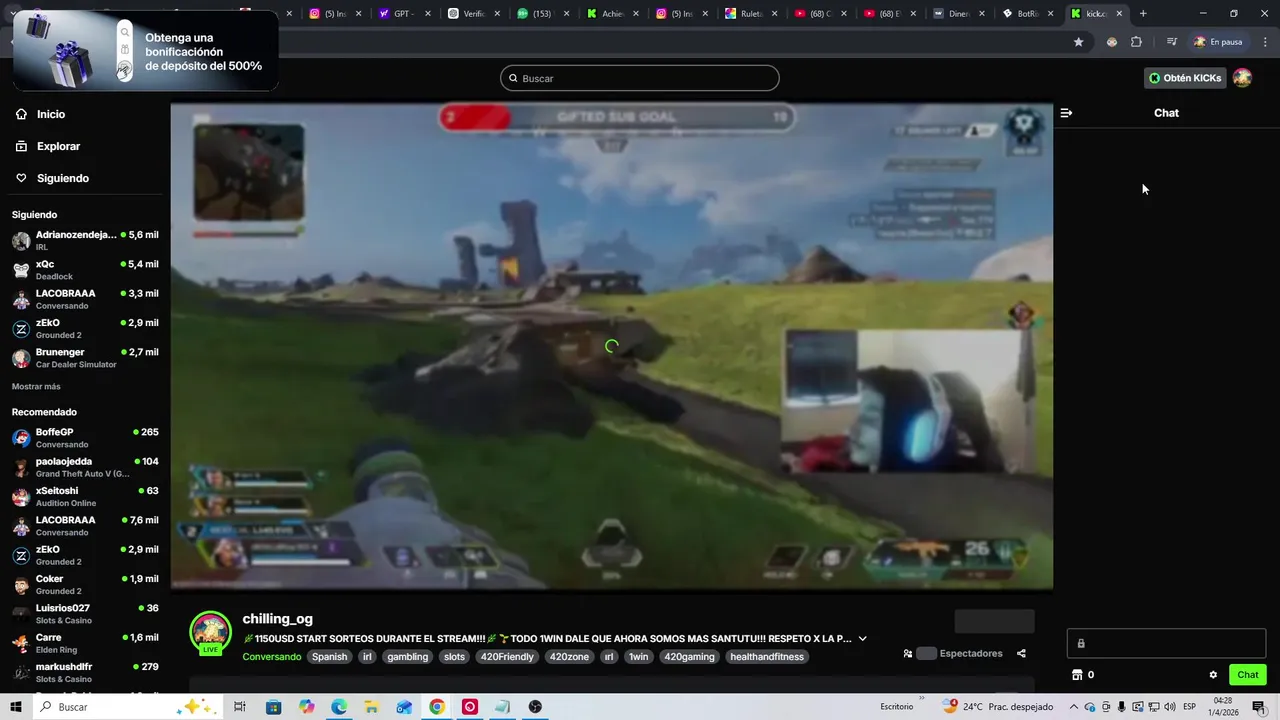
Task: Switch to the BotRix browser tab
Action: 1029,14
